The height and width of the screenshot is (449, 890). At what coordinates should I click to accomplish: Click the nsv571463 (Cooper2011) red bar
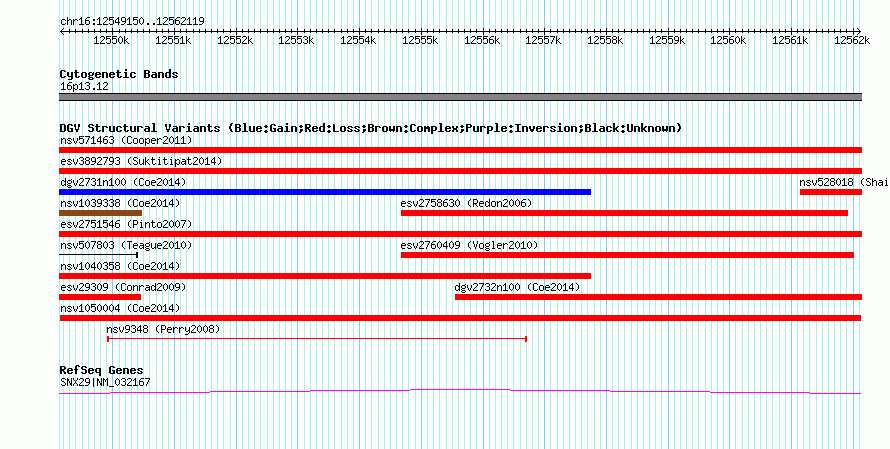click(460, 150)
